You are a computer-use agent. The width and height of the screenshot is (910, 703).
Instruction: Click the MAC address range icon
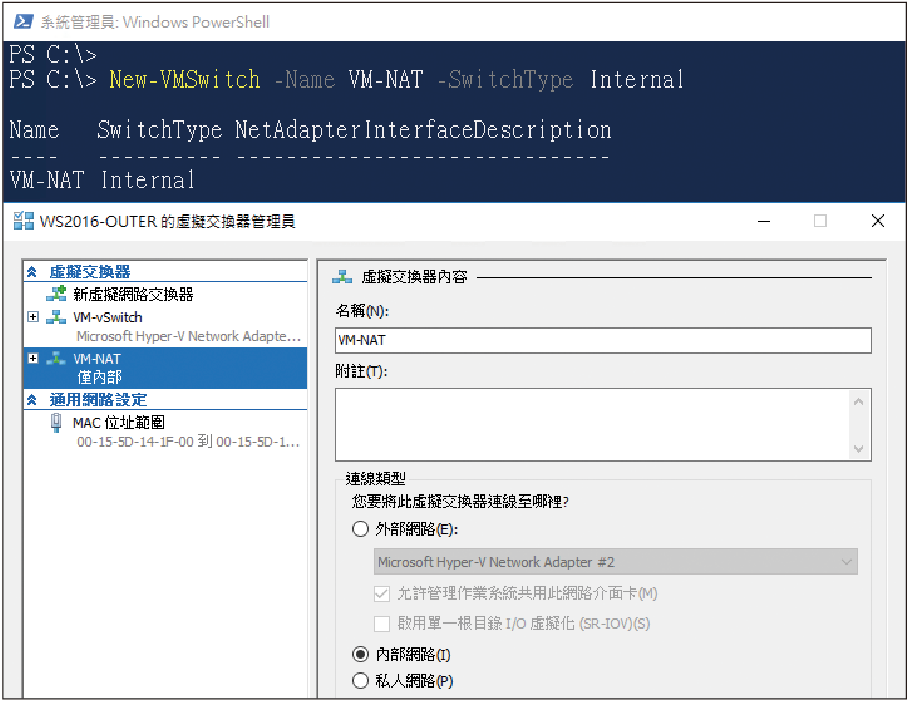pos(56,423)
